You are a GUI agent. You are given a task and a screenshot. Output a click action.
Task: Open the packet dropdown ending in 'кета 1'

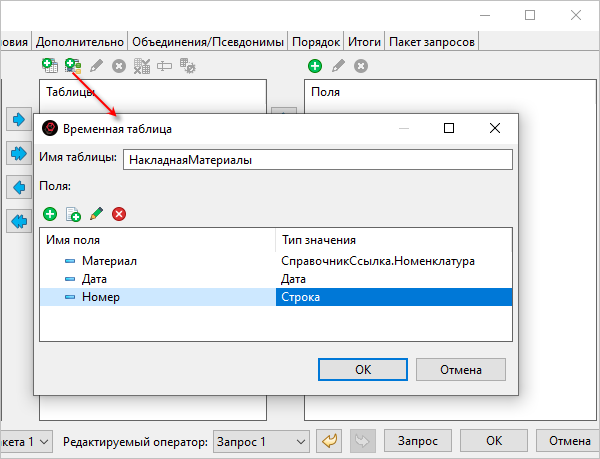(x=26, y=442)
